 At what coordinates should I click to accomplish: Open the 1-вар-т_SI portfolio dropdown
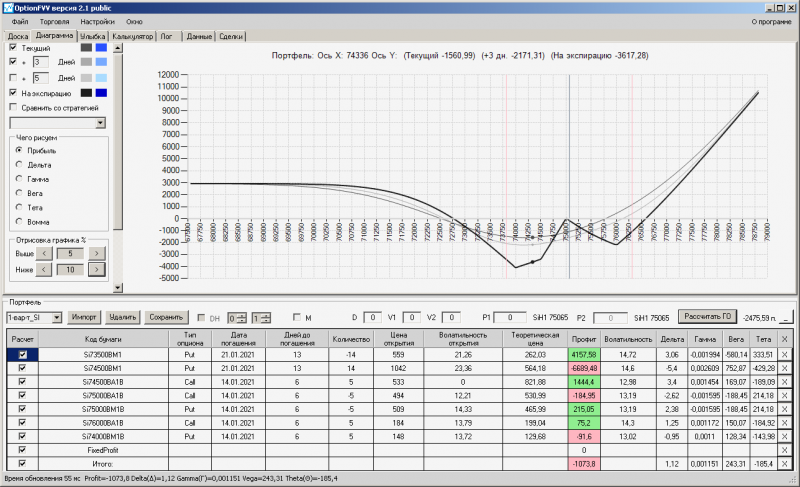click(x=57, y=318)
